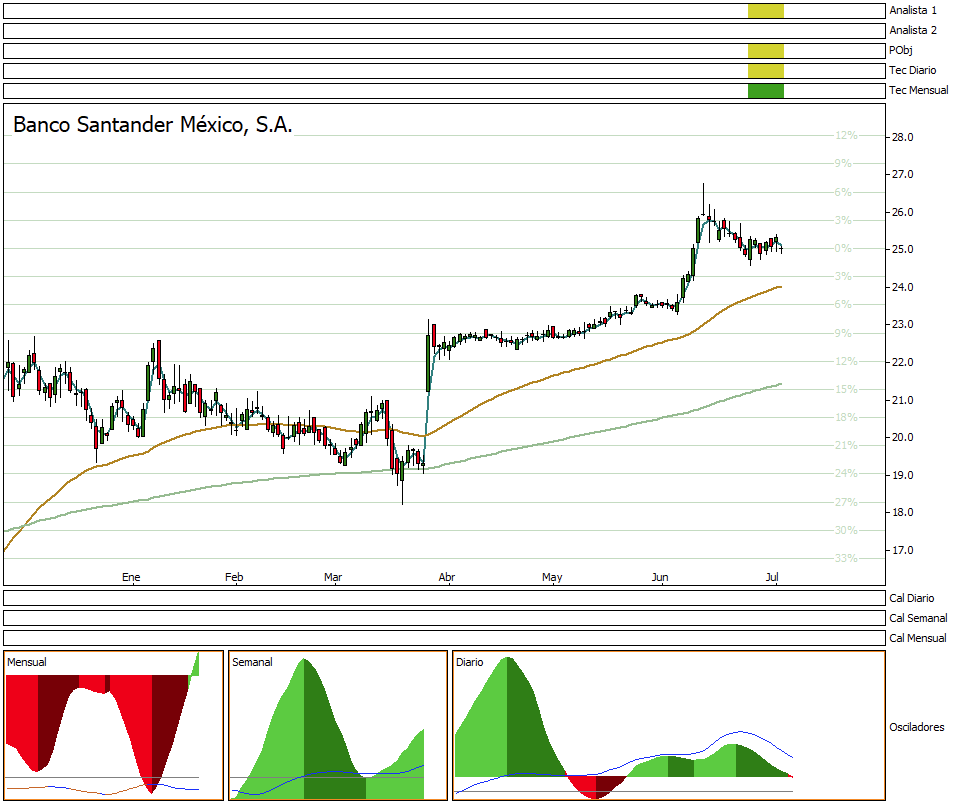Screen dimensions: 955x803
Task: Open the Diario oscillator panel
Action: click(669, 726)
